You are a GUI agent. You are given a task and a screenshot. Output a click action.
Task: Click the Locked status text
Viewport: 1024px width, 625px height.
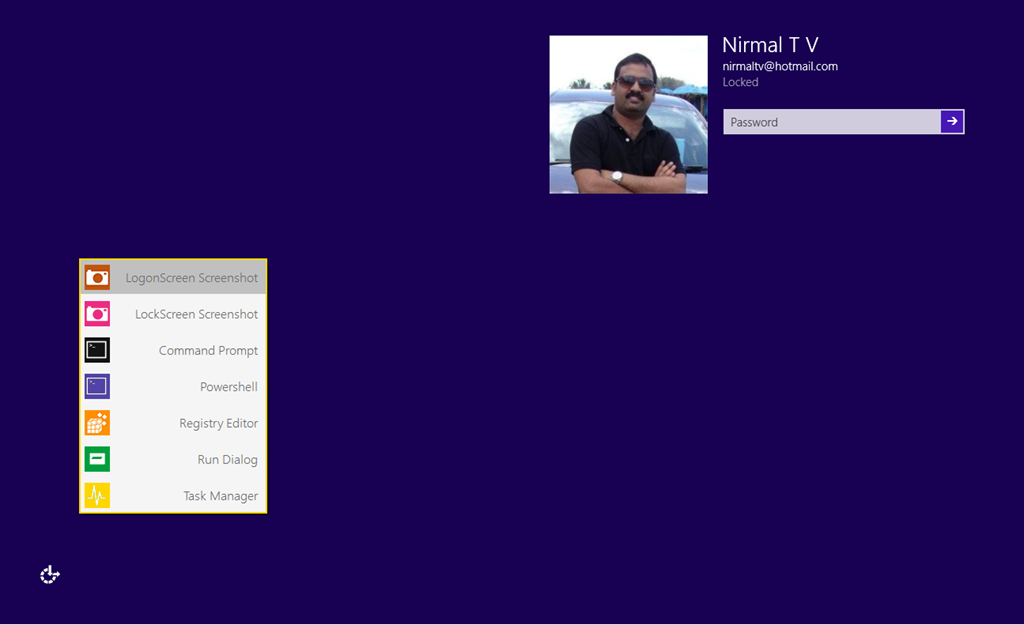[x=740, y=82]
